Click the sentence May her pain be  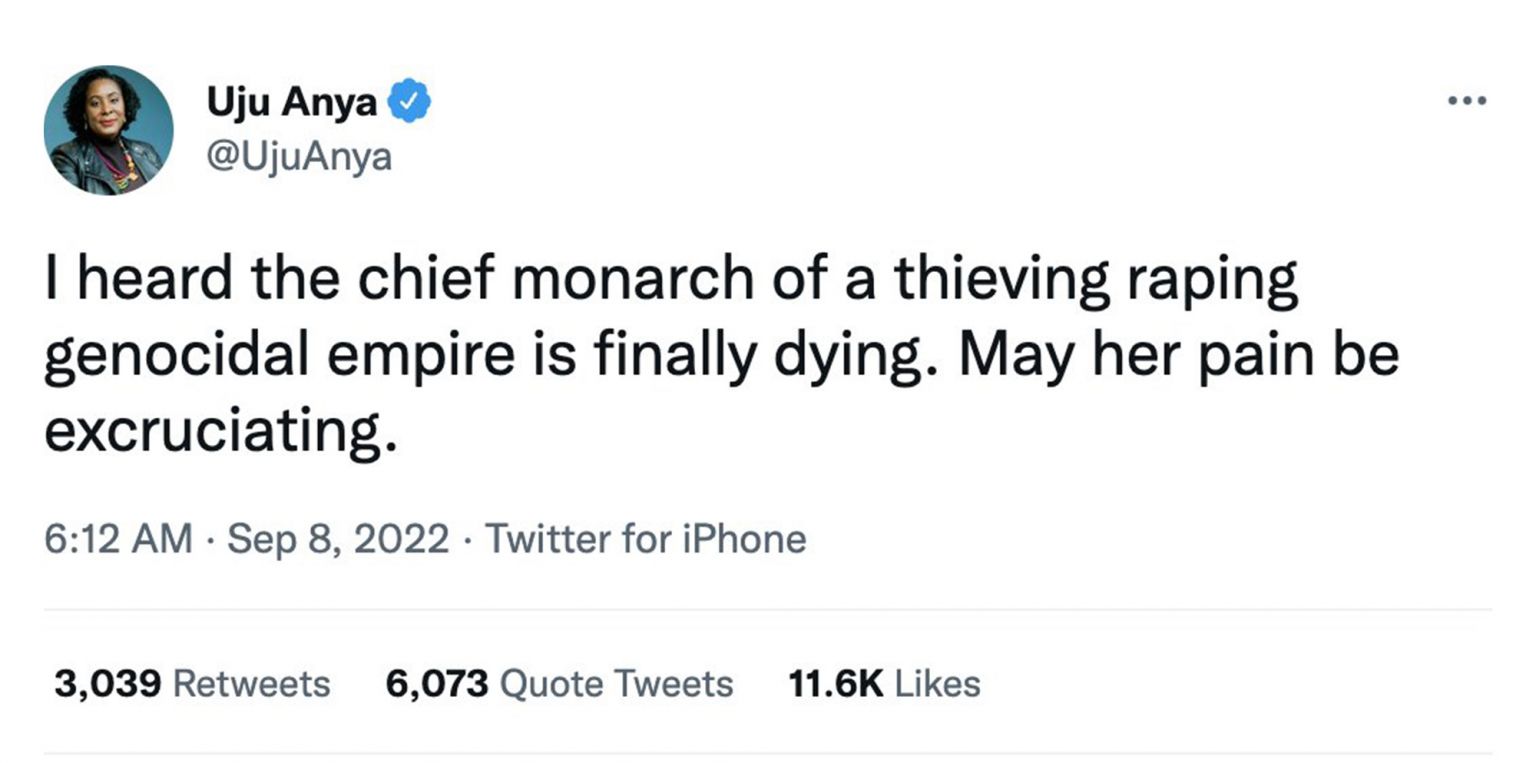pyautogui.click(x=1178, y=357)
